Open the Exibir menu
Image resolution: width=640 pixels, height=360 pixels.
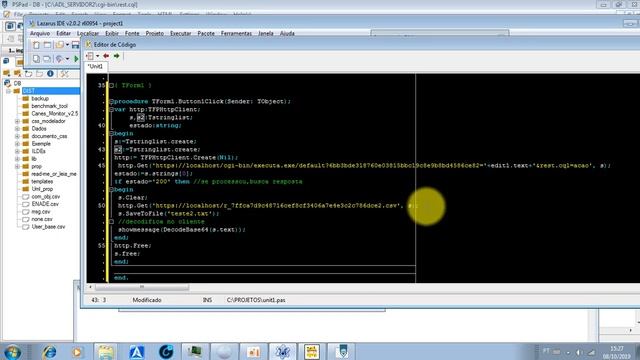[x=112, y=33]
